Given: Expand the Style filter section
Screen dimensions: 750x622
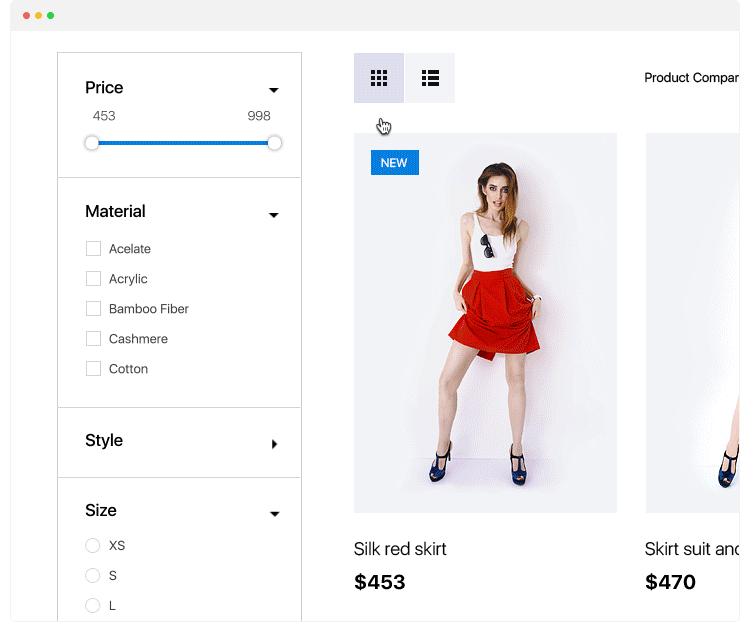Looking at the screenshot, I should click(x=274, y=444).
